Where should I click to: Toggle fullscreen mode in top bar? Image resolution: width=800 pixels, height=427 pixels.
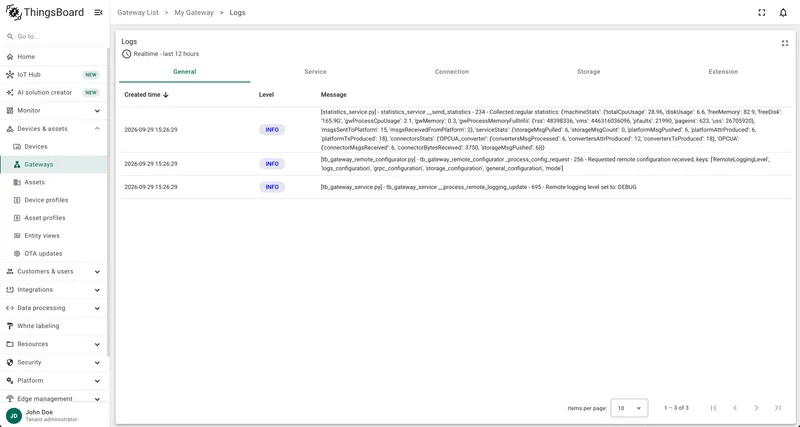click(762, 13)
